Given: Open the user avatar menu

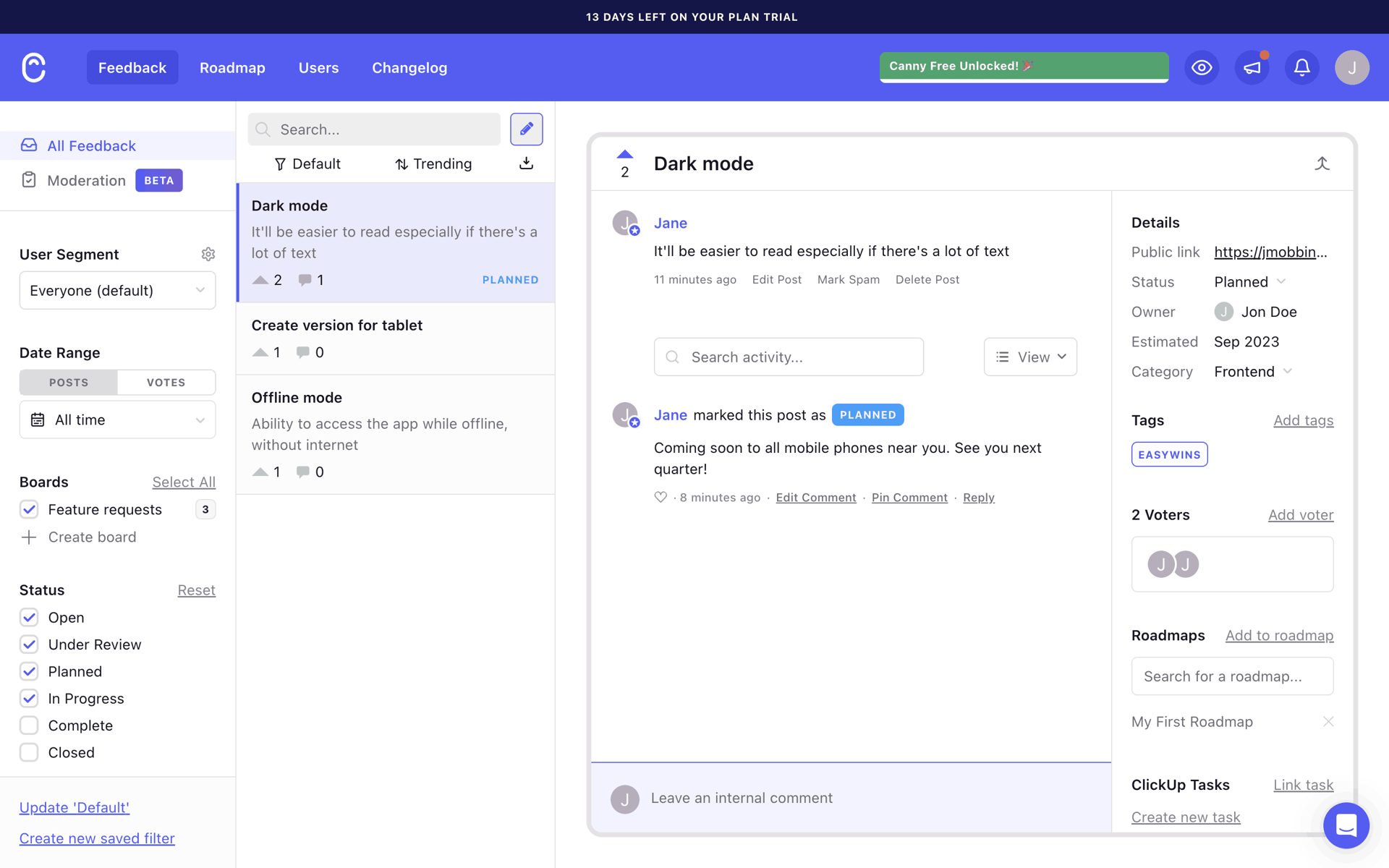Looking at the screenshot, I should pyautogui.click(x=1351, y=67).
